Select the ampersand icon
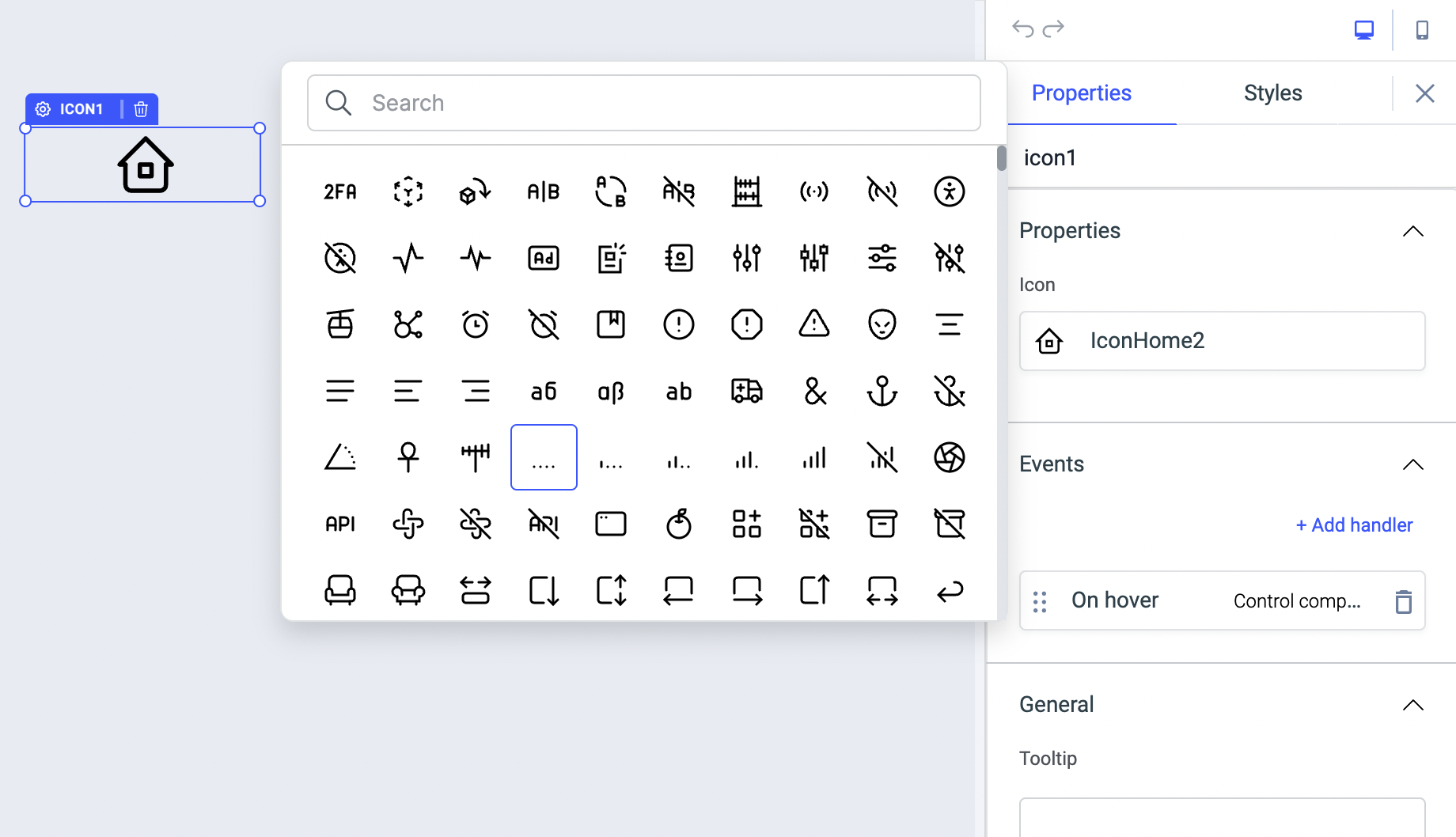 point(814,391)
